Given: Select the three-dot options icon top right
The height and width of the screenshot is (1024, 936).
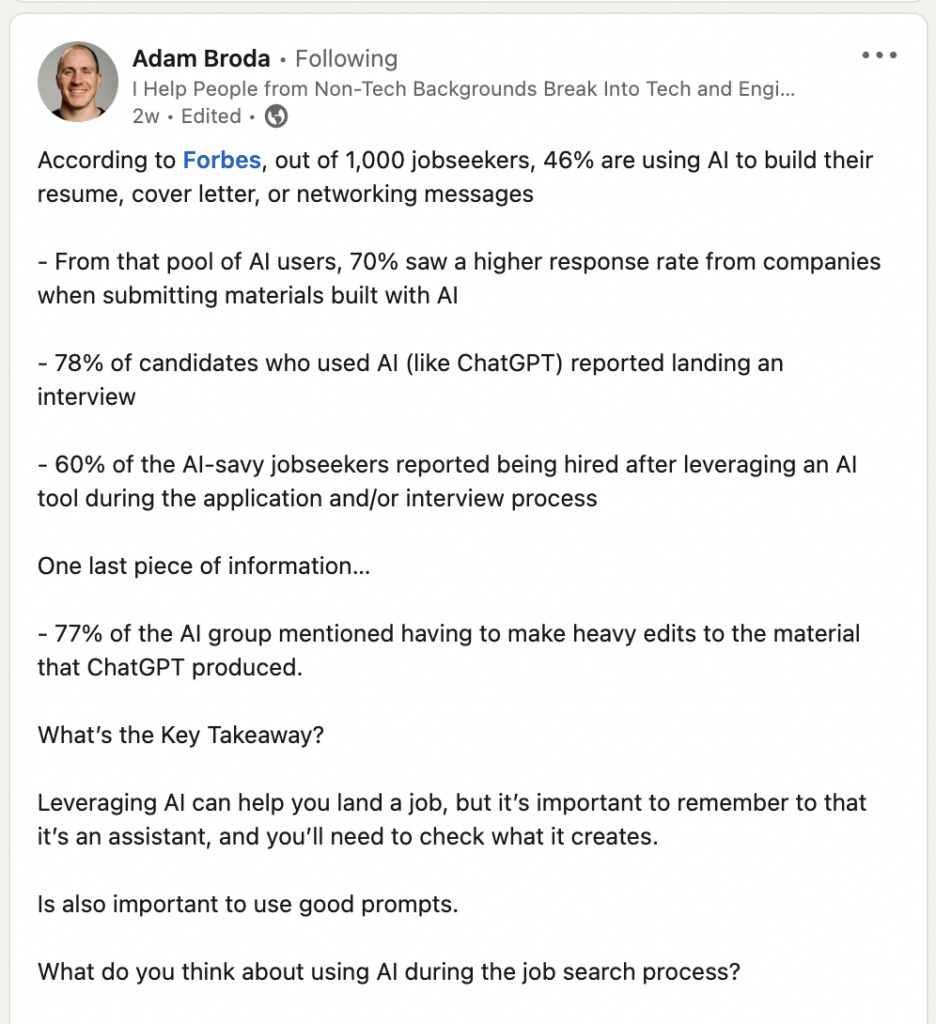Looking at the screenshot, I should pos(879,56).
